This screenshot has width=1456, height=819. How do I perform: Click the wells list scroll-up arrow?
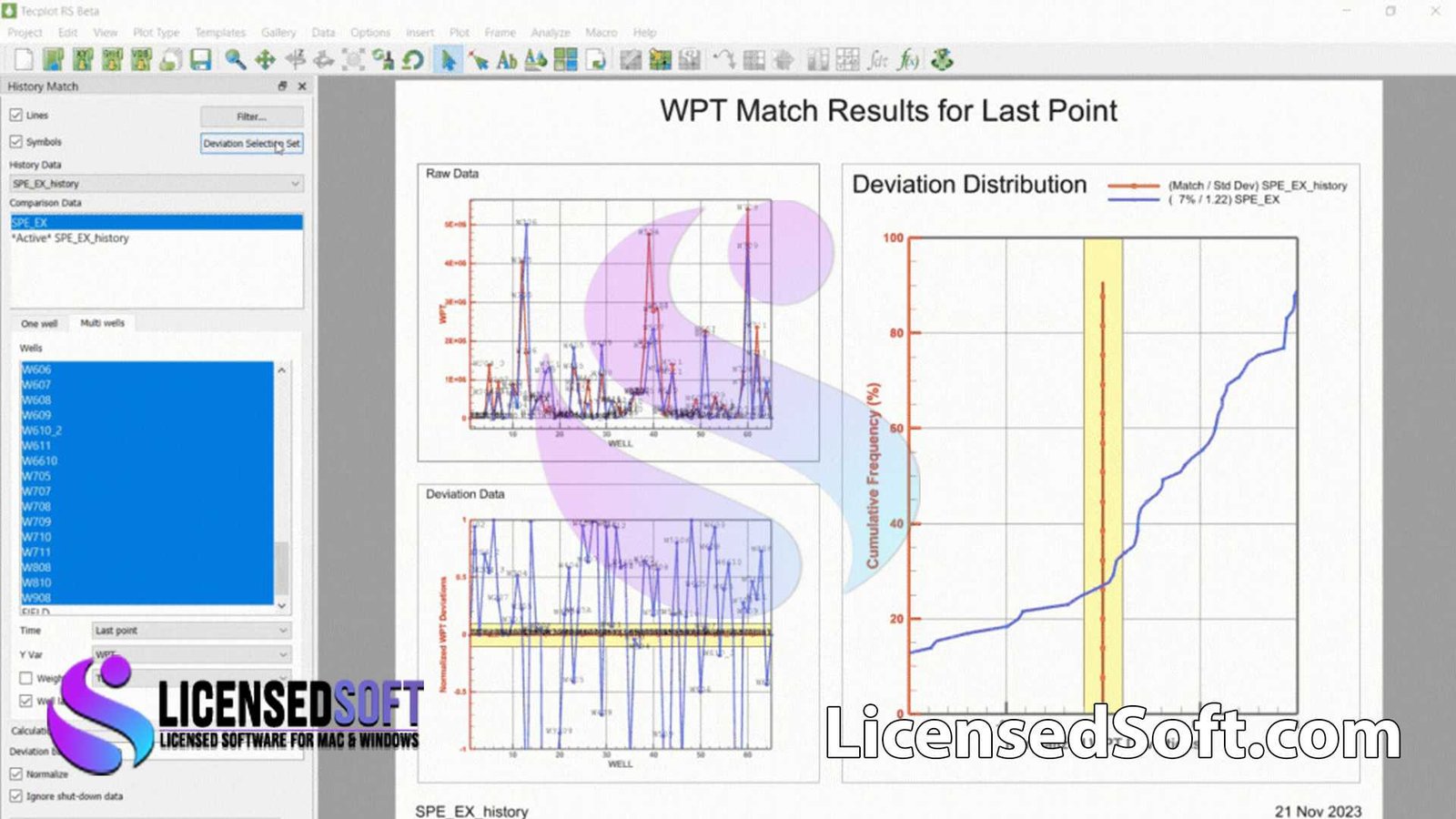coord(282,370)
